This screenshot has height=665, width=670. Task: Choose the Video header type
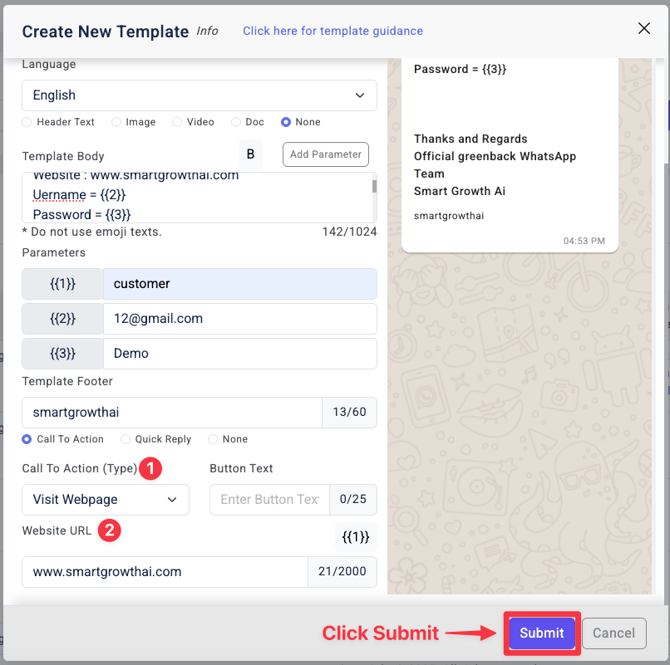(177, 122)
